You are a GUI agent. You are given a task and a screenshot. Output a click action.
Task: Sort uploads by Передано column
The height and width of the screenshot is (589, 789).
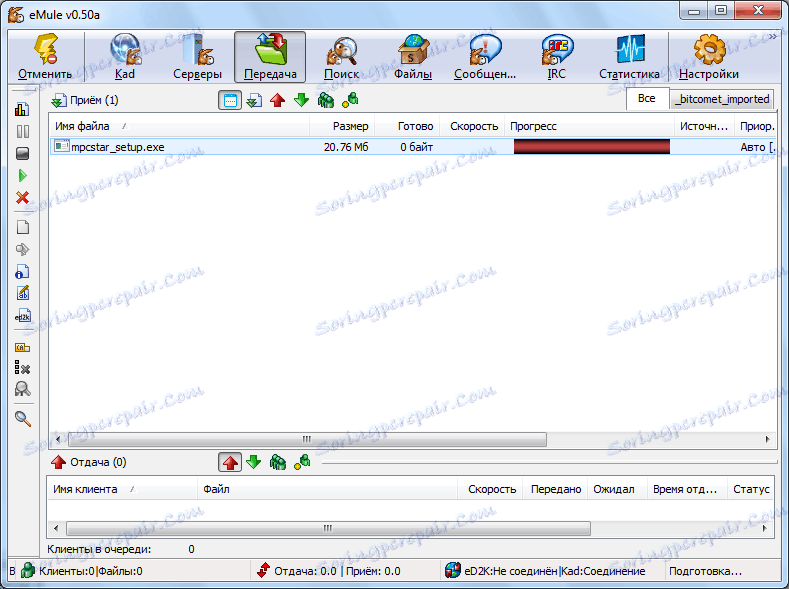(556, 489)
